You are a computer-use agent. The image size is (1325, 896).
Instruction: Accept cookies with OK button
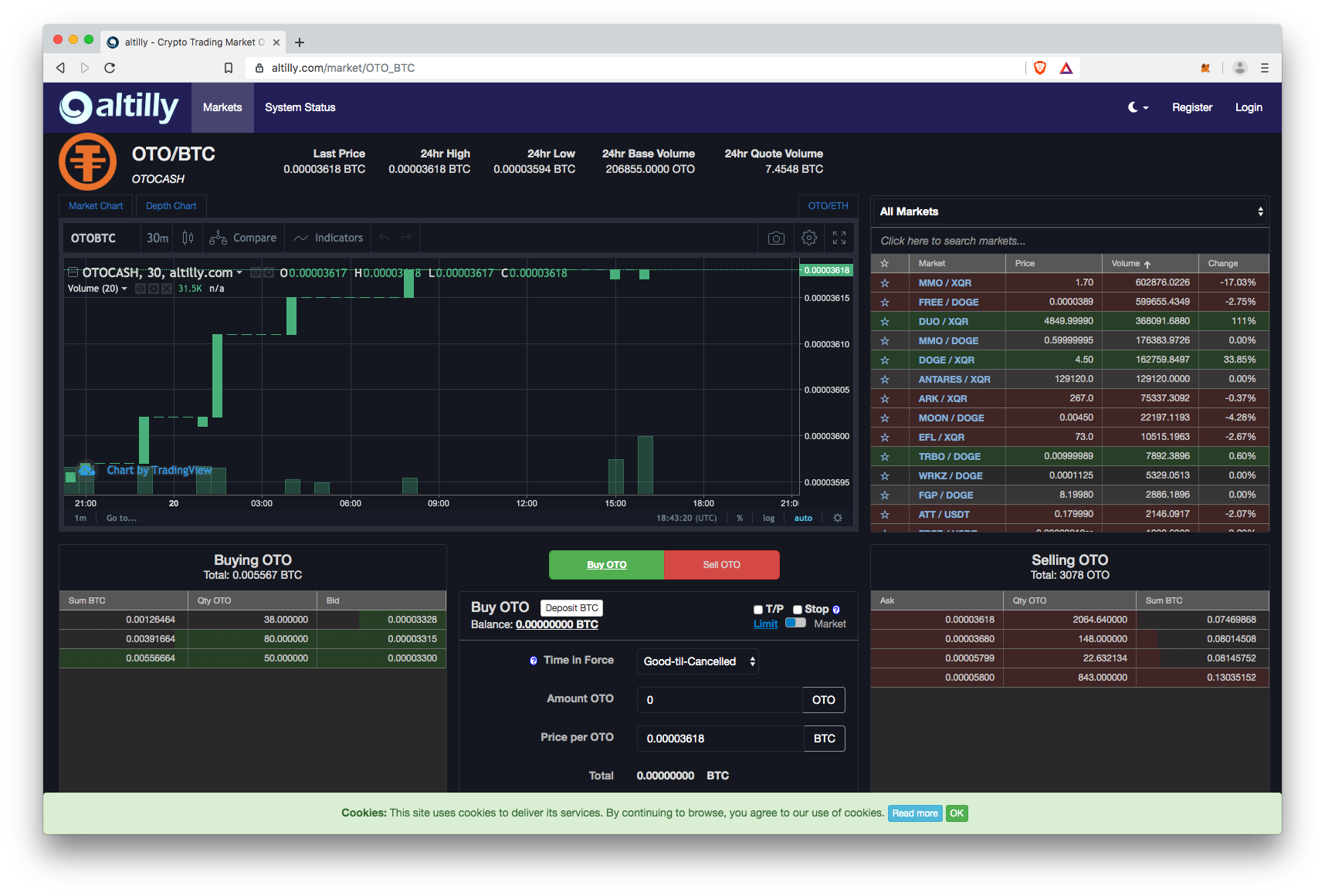[x=957, y=813]
